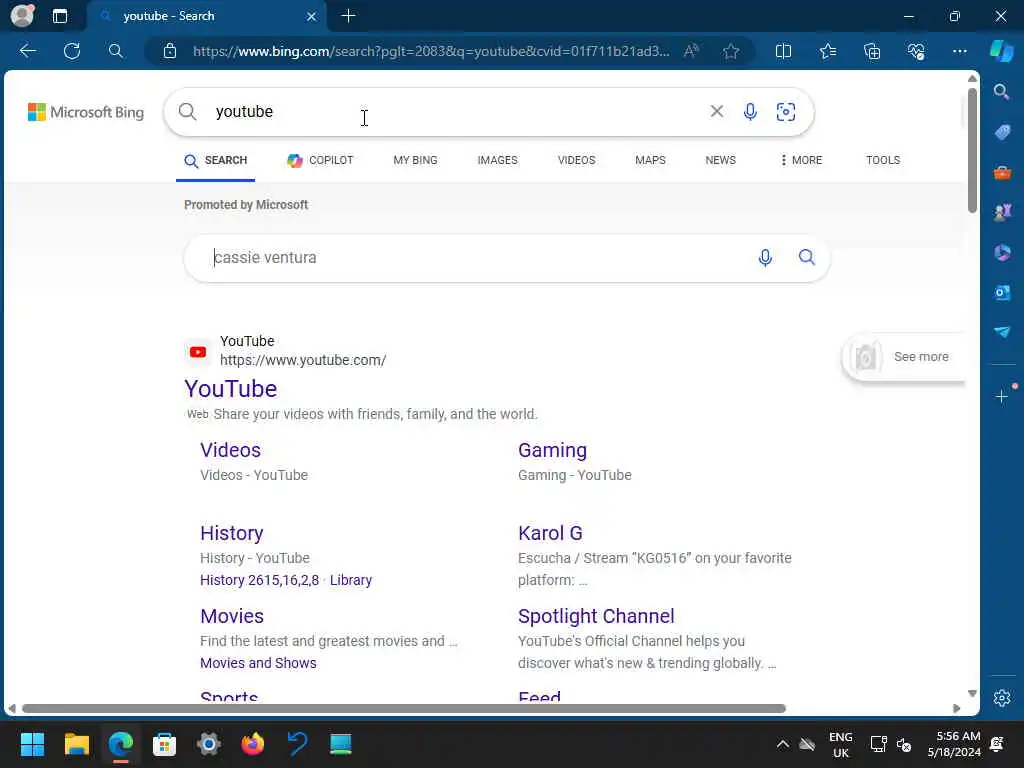
Task: Open Microsoft Store from taskbar
Action: click(x=165, y=744)
